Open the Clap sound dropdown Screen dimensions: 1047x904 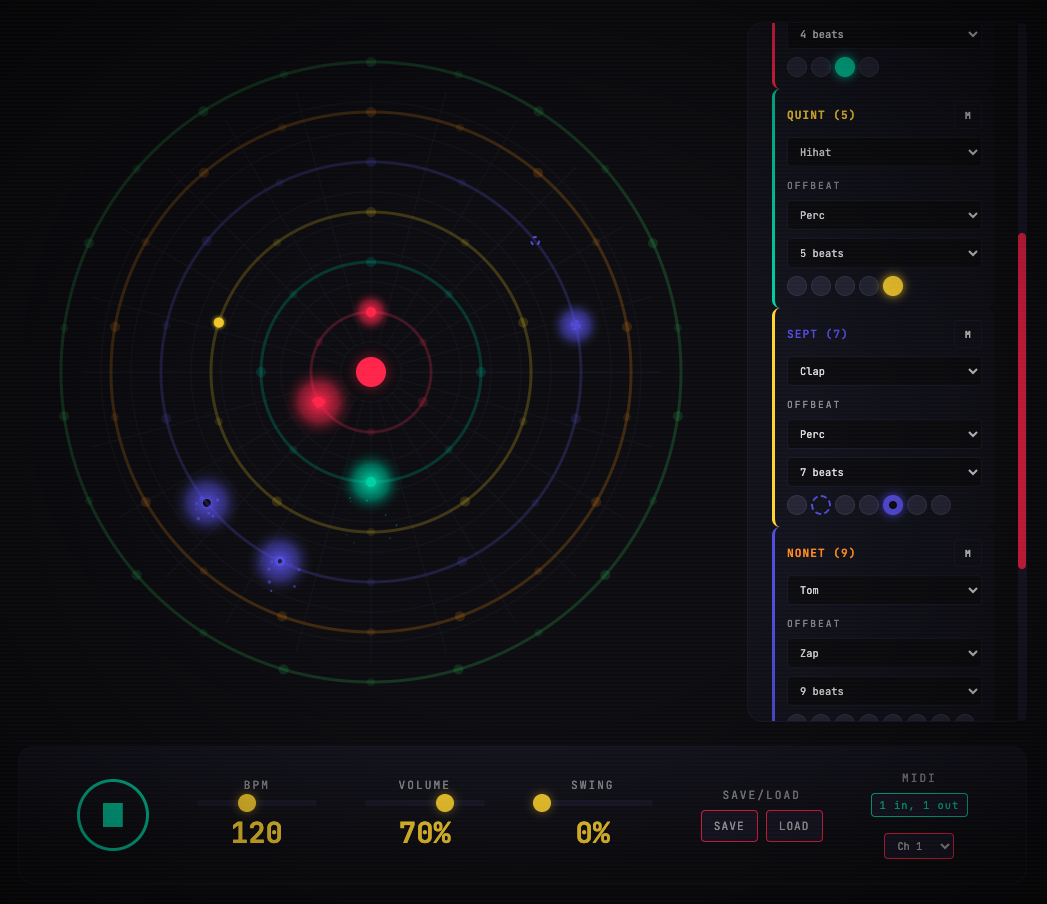(x=884, y=371)
